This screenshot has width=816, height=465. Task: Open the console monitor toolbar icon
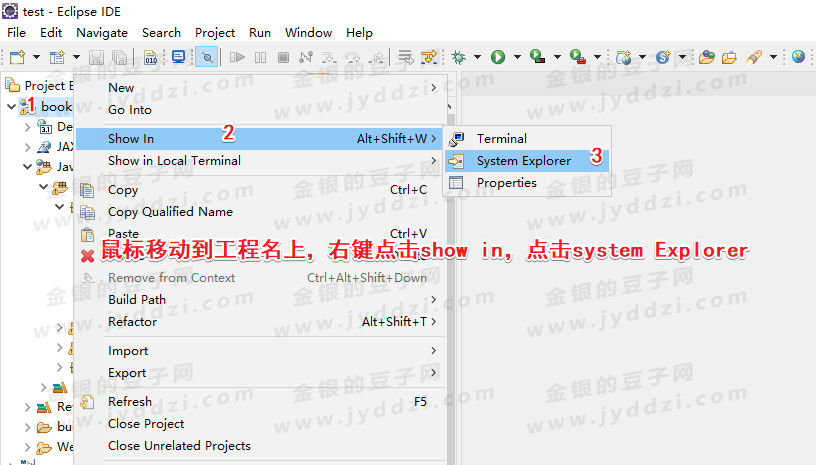[178, 57]
